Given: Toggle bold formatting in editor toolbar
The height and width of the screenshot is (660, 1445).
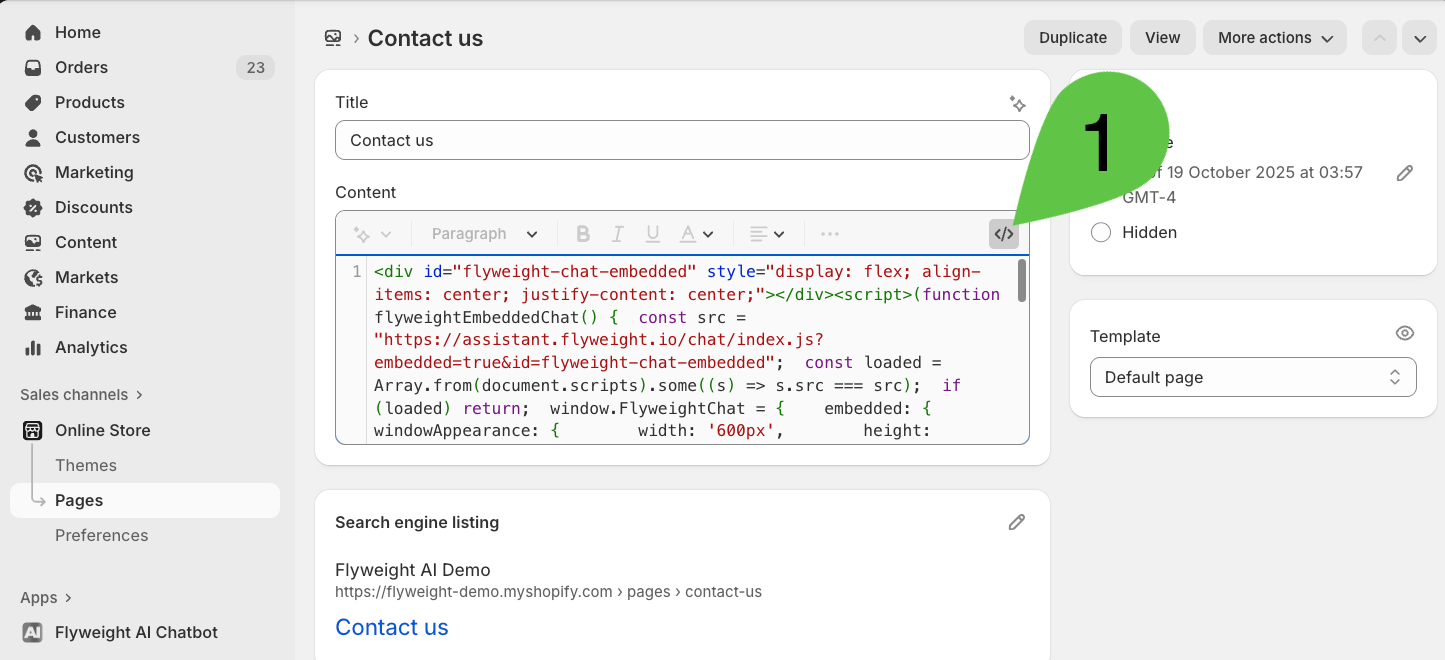Looking at the screenshot, I should click(x=583, y=234).
